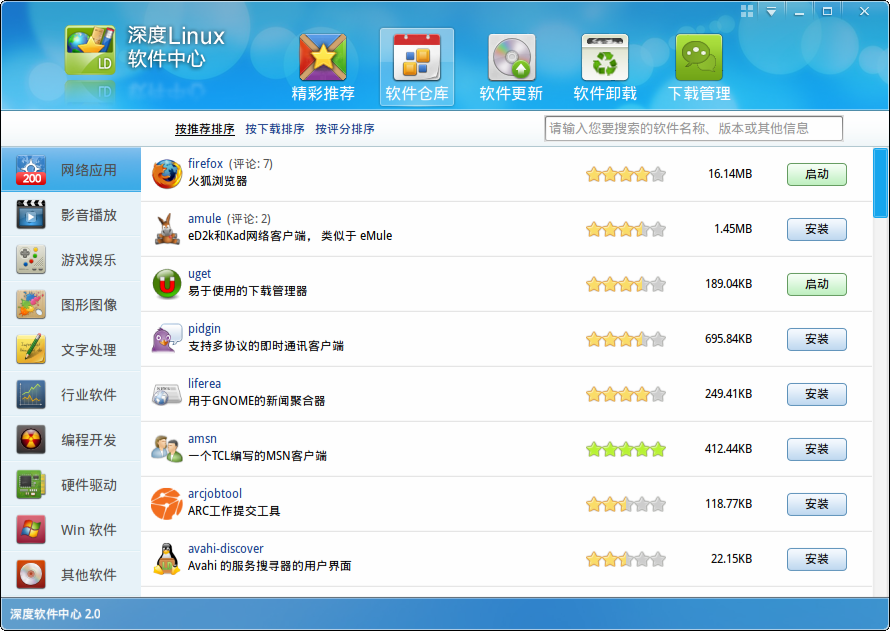The width and height of the screenshot is (890, 631).
Task: Open the amule name link
Action: click(x=204, y=218)
